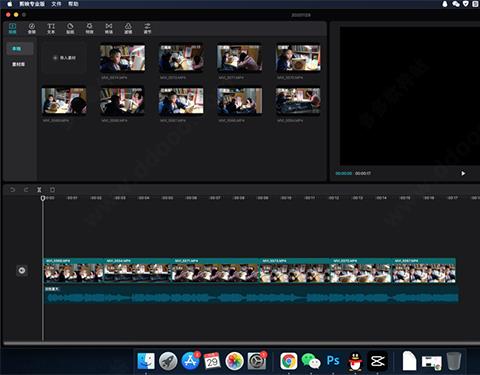Open System Preferences from the Dock

[x=257, y=361]
